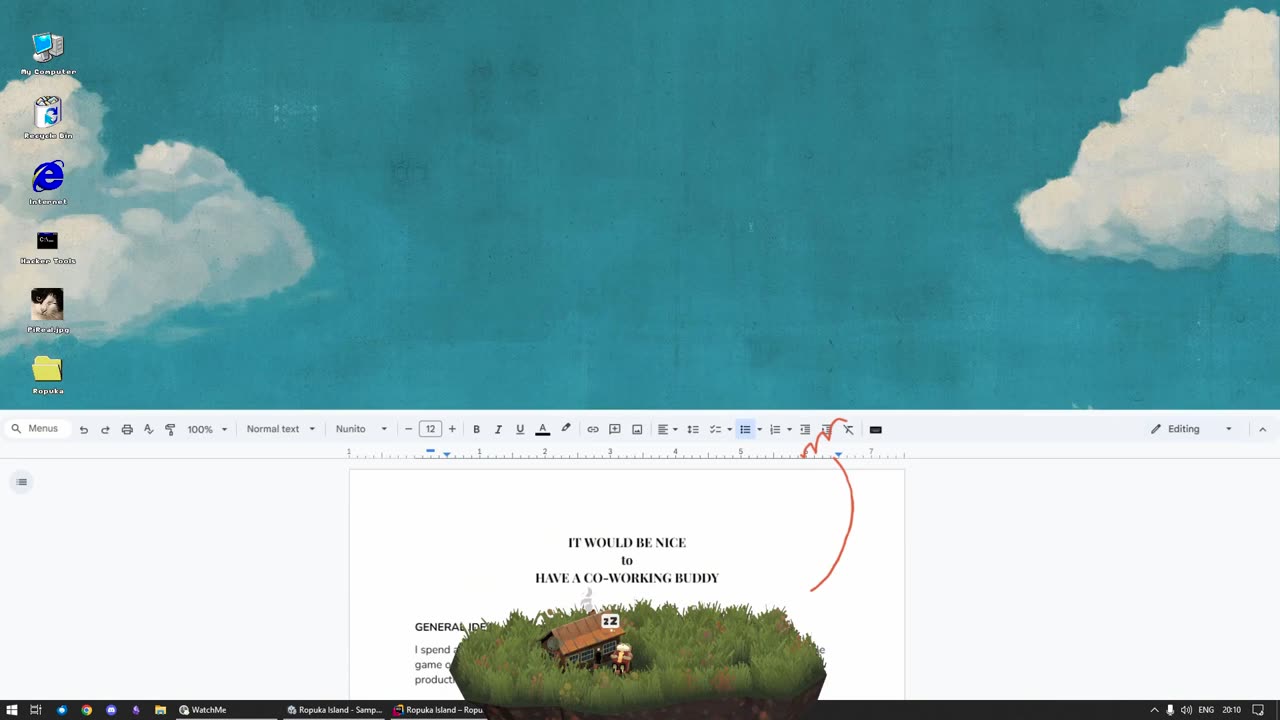Image resolution: width=1280 pixels, height=720 pixels.
Task: Toggle bold formatting
Action: click(x=476, y=430)
